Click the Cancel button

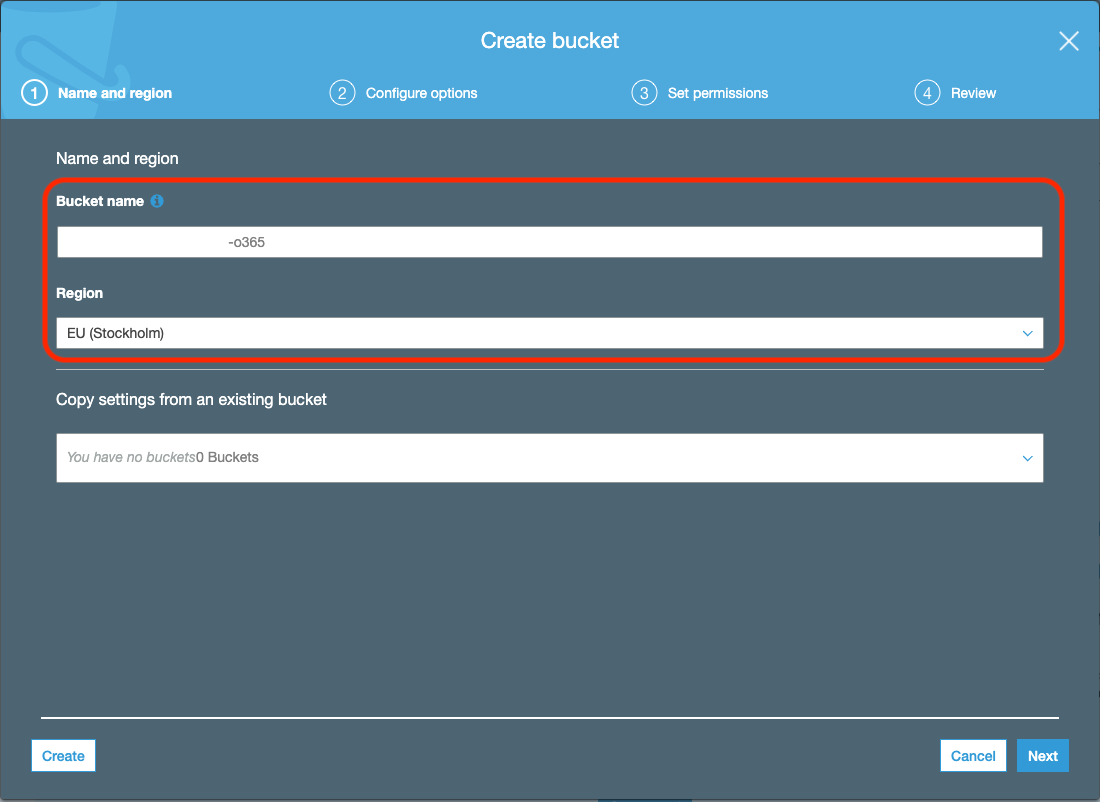pyautogui.click(x=973, y=756)
